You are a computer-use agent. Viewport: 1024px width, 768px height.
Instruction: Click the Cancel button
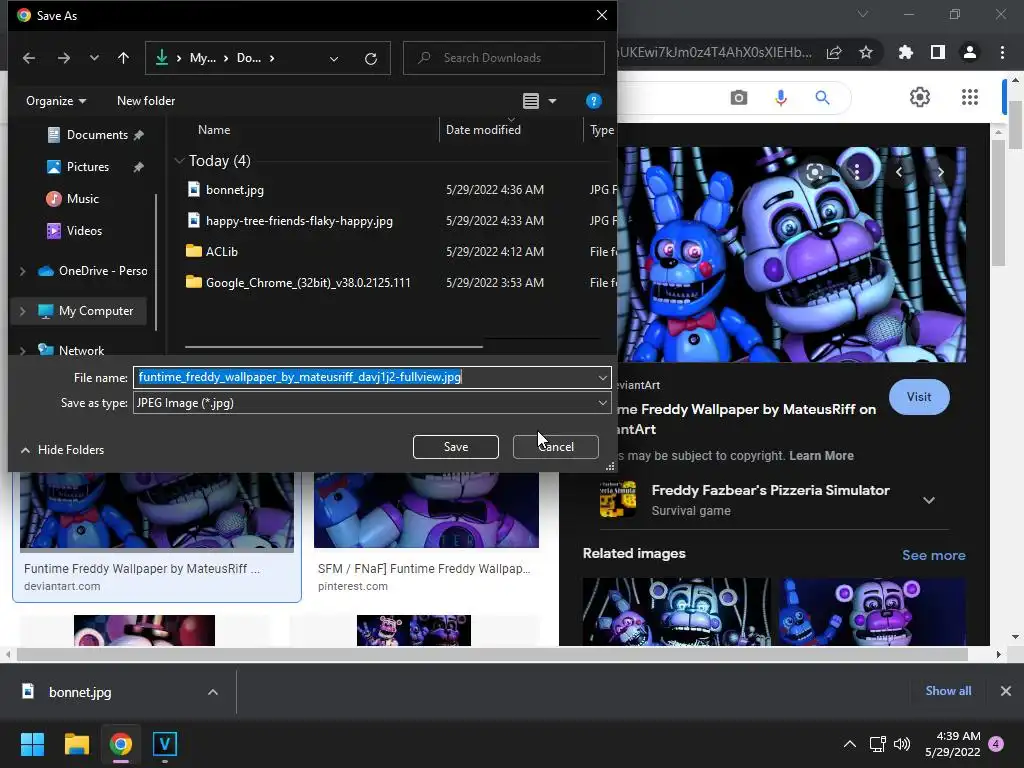pos(556,447)
